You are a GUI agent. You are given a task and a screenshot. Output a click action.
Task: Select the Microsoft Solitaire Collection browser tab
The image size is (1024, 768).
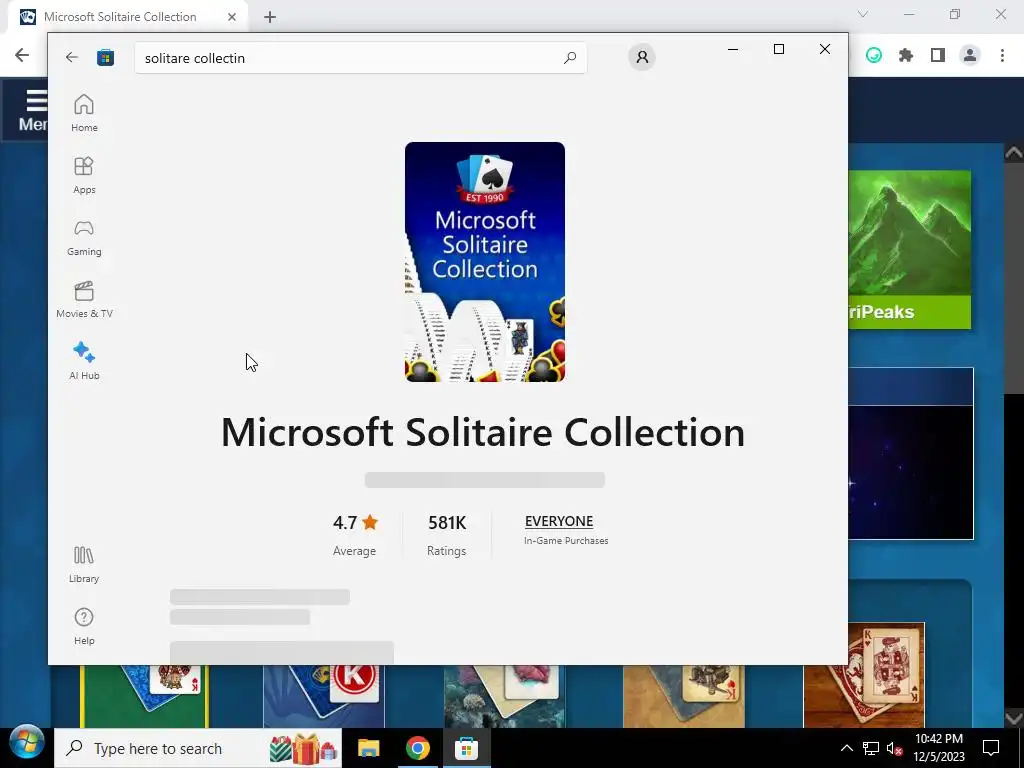(x=128, y=17)
